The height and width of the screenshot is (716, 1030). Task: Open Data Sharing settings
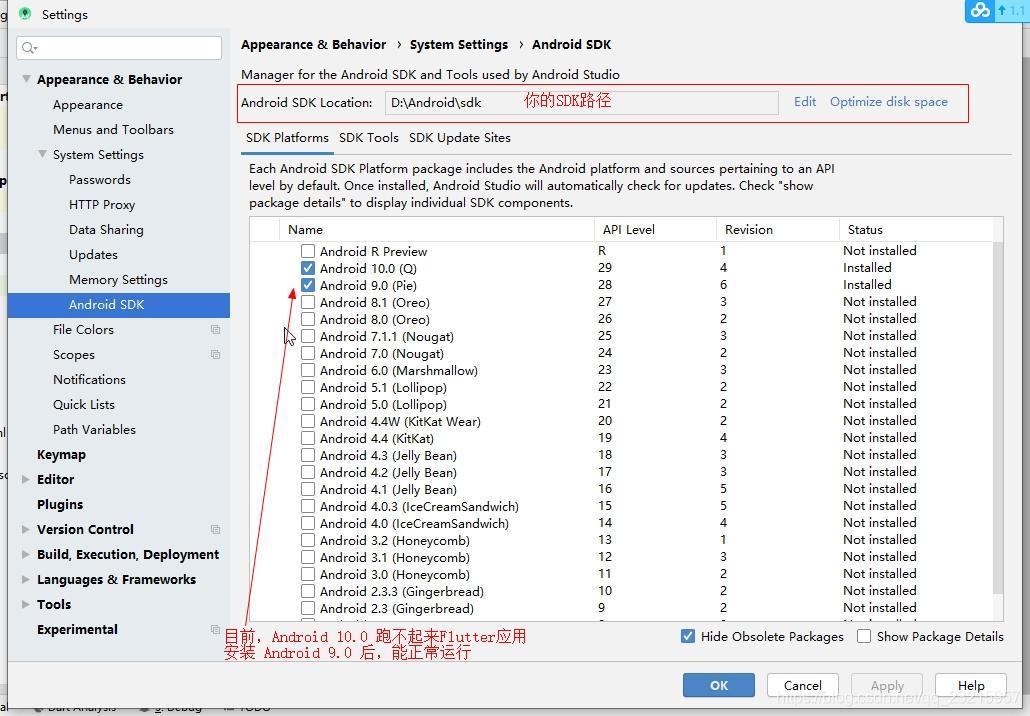tap(106, 229)
